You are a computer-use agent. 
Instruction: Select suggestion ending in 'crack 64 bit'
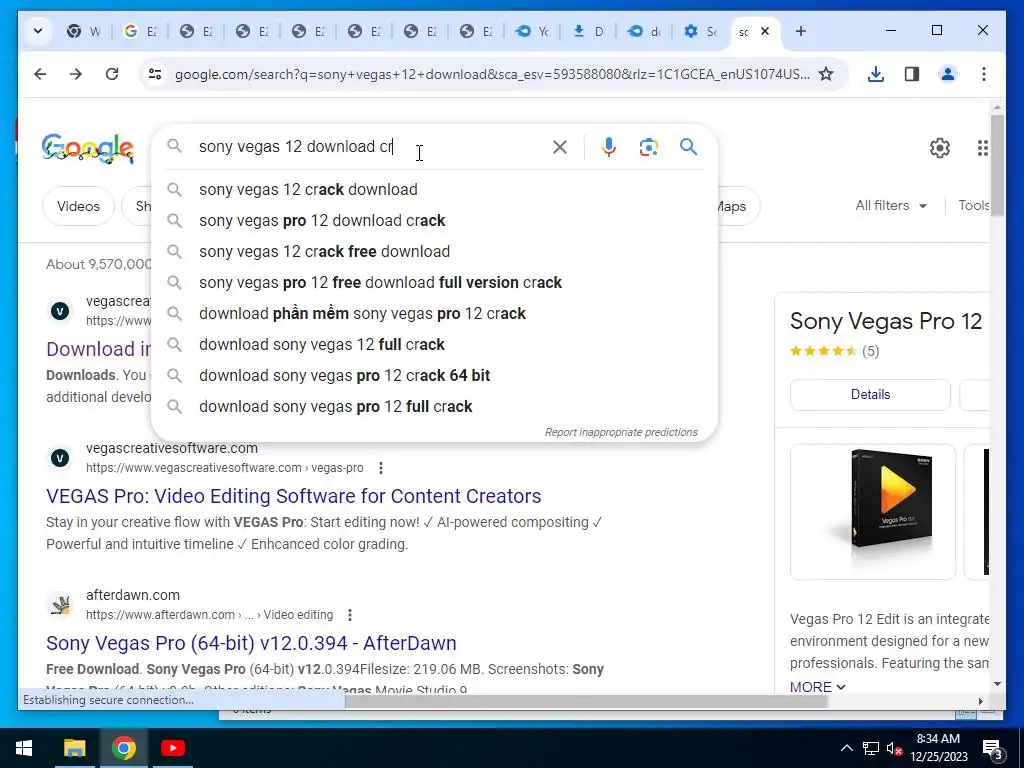point(434,376)
